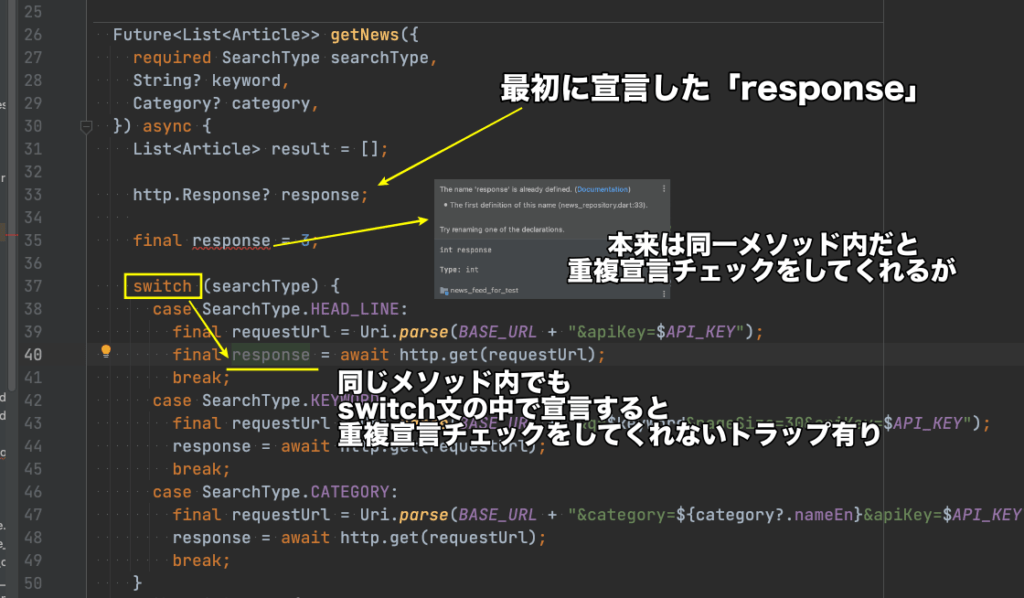Click the getNews method name
The width and height of the screenshot is (1024, 598).
point(364,35)
